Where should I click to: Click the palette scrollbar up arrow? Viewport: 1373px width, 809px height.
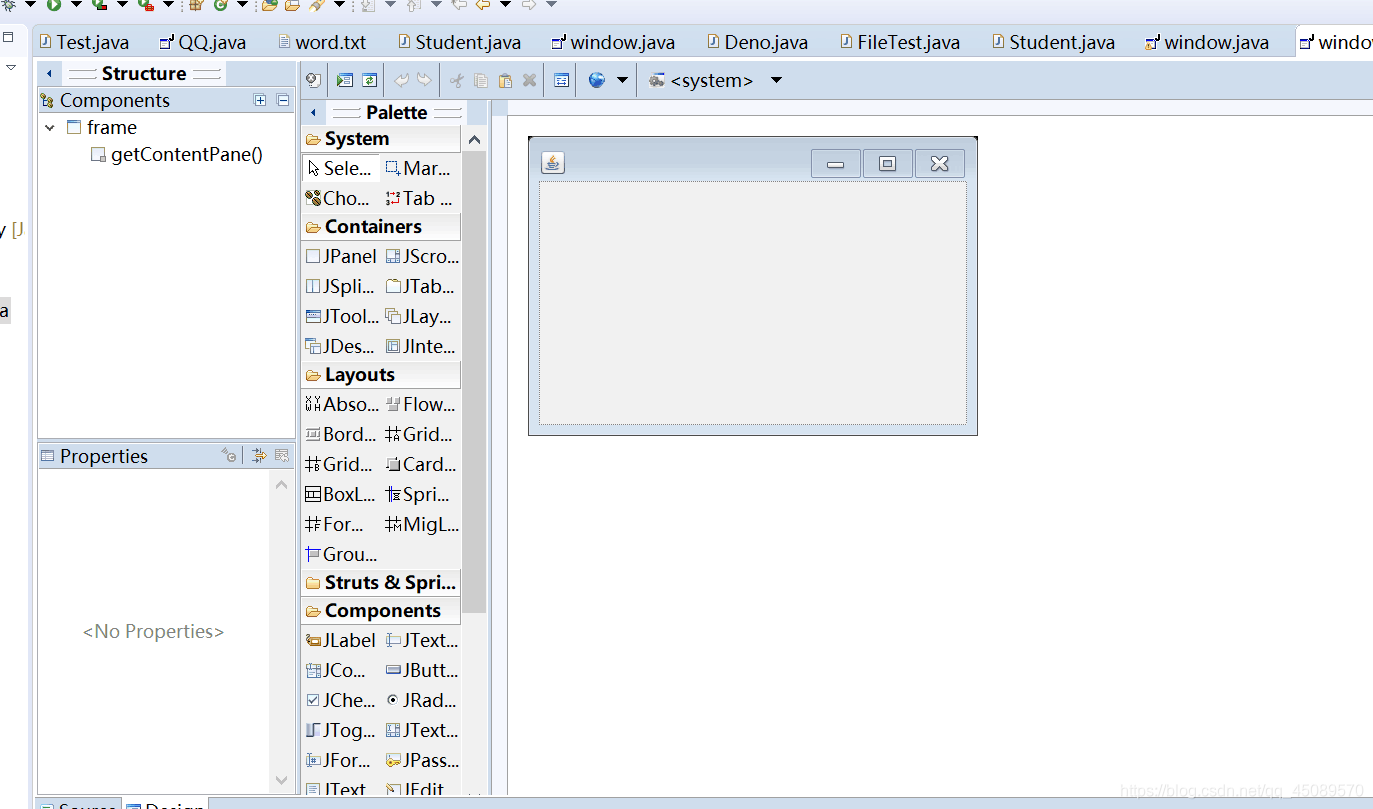475,140
